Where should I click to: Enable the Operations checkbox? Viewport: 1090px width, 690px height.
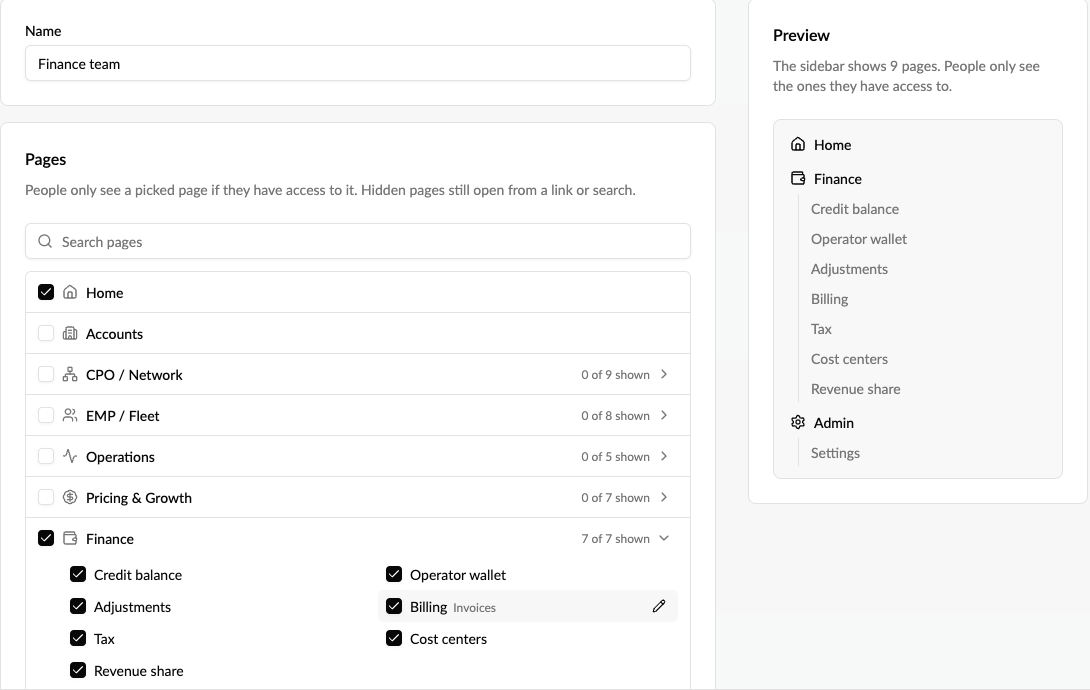[x=46, y=456]
